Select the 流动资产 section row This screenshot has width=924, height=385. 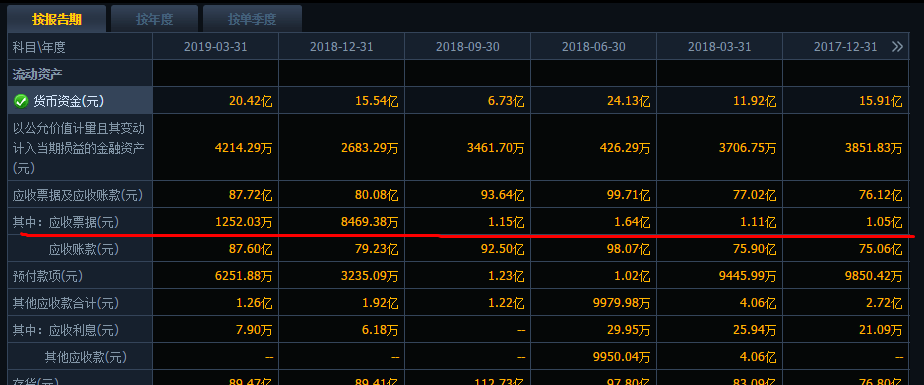80,74
